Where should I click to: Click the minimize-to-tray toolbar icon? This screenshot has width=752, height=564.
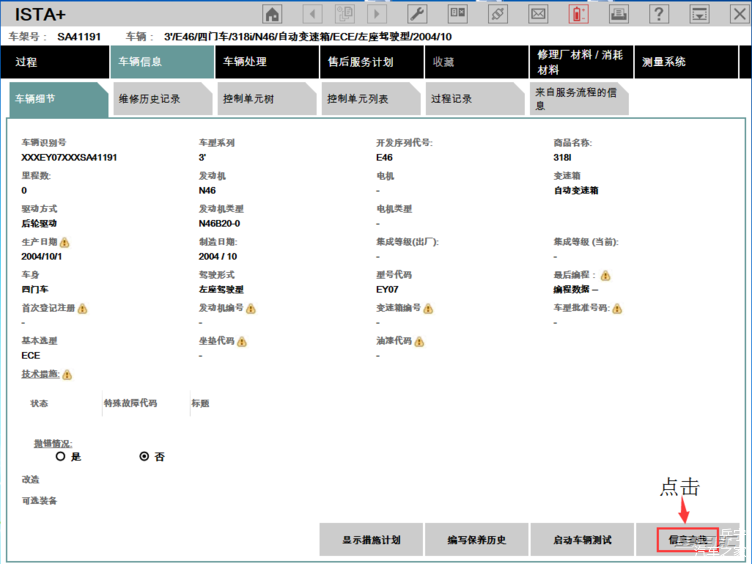(x=699, y=14)
